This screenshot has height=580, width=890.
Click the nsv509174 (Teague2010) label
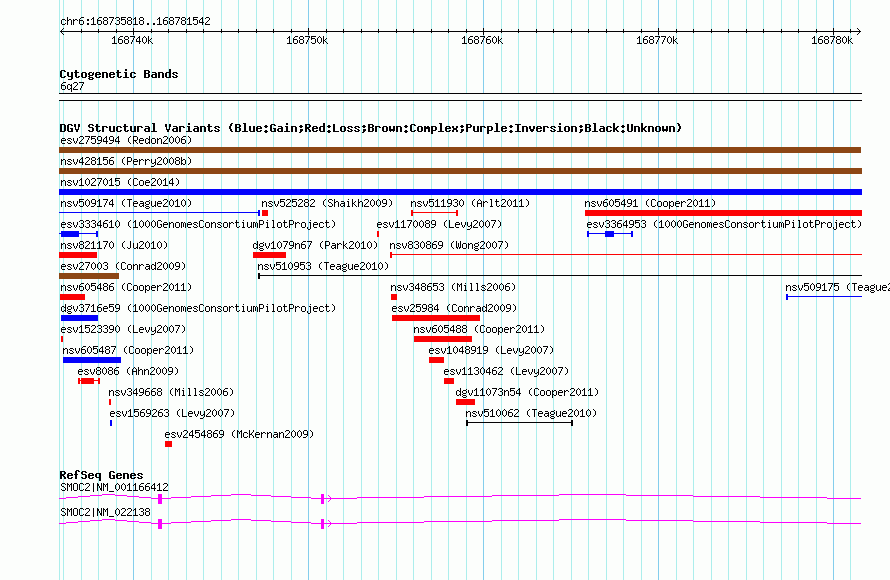point(126,203)
